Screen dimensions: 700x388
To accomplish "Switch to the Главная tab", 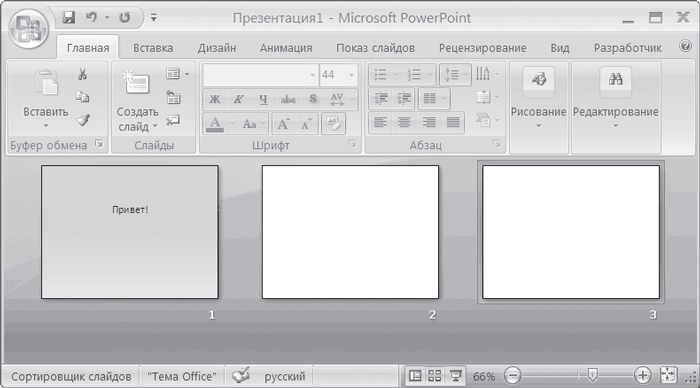I will [x=88, y=48].
